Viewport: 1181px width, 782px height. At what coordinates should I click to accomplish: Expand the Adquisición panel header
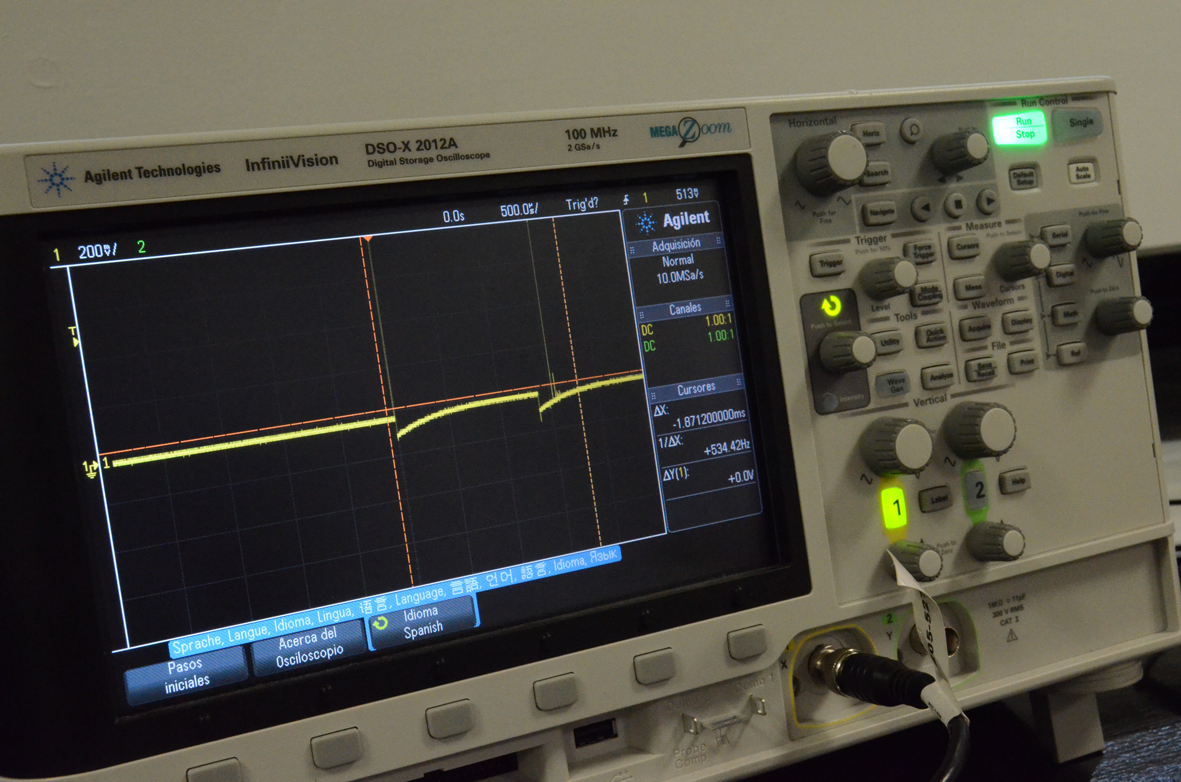[676, 244]
